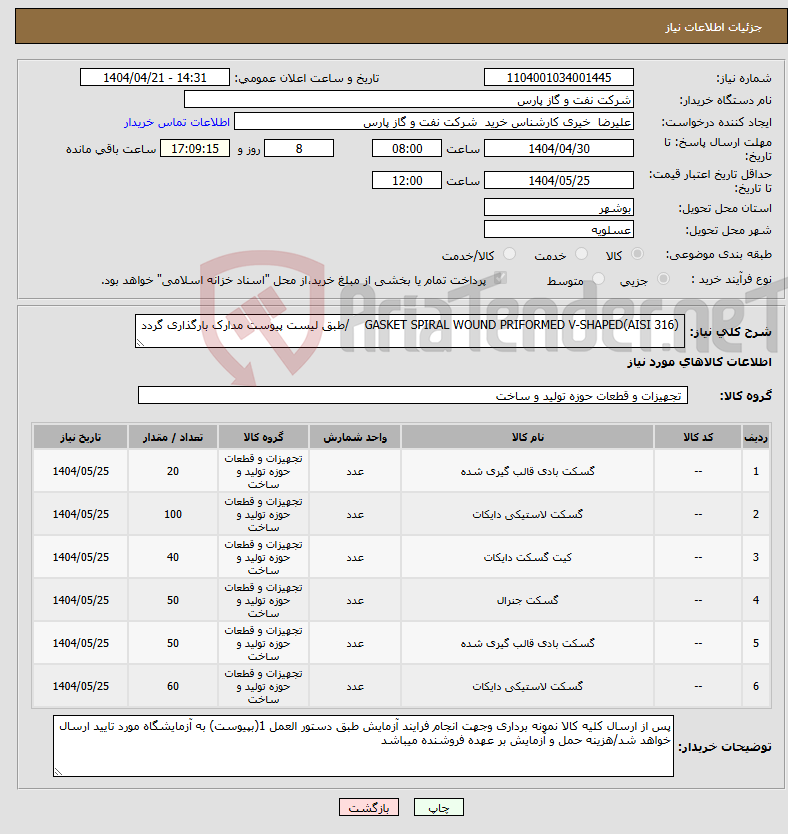Click quantity 50 in row 4
The width and height of the screenshot is (788, 834).
click(x=173, y=601)
